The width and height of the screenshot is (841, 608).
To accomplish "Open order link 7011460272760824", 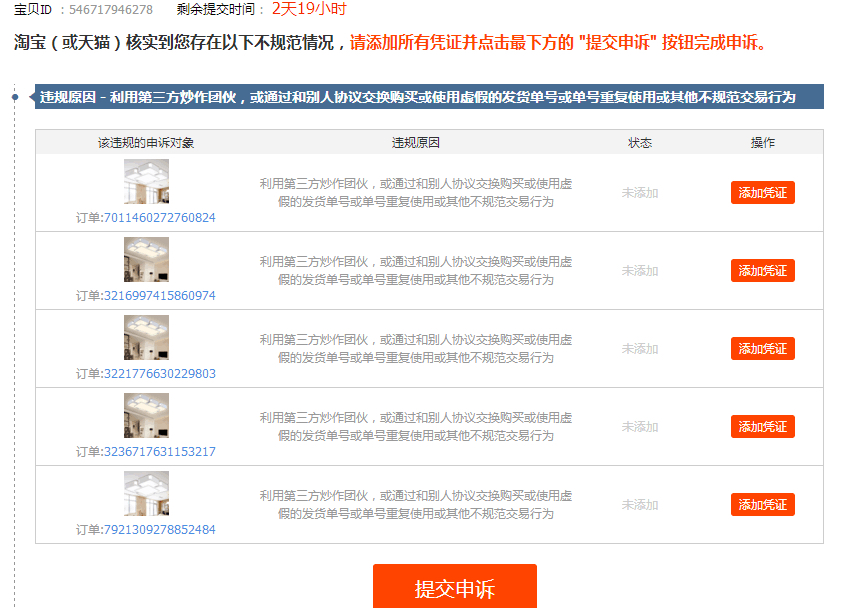I will pos(159,218).
